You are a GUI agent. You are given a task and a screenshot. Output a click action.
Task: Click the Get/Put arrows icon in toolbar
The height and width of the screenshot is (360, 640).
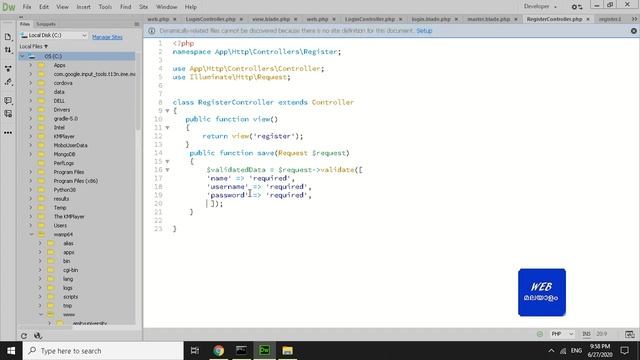(x=8, y=50)
